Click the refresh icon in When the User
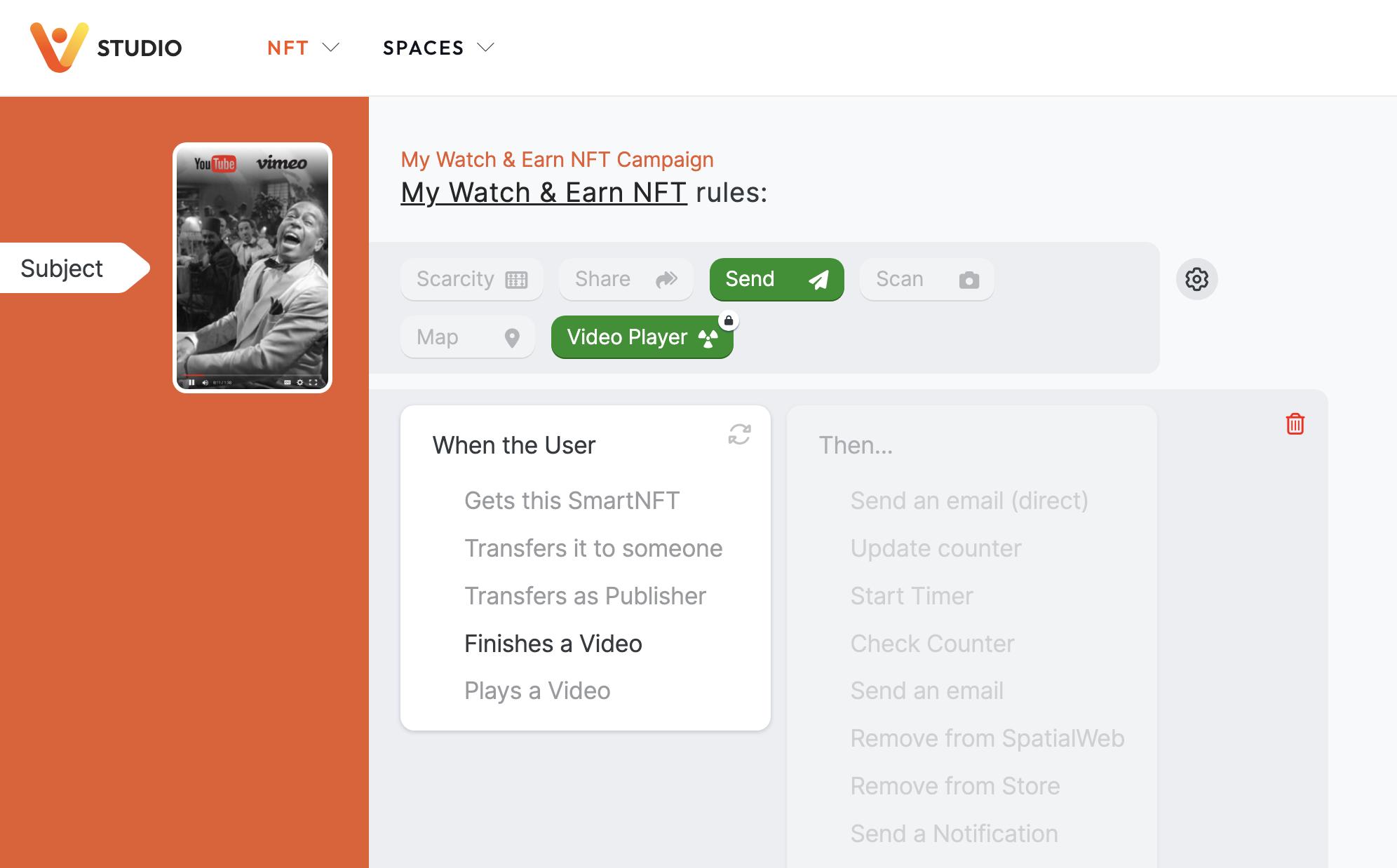Screen dimensions: 1397x868 coord(739,434)
